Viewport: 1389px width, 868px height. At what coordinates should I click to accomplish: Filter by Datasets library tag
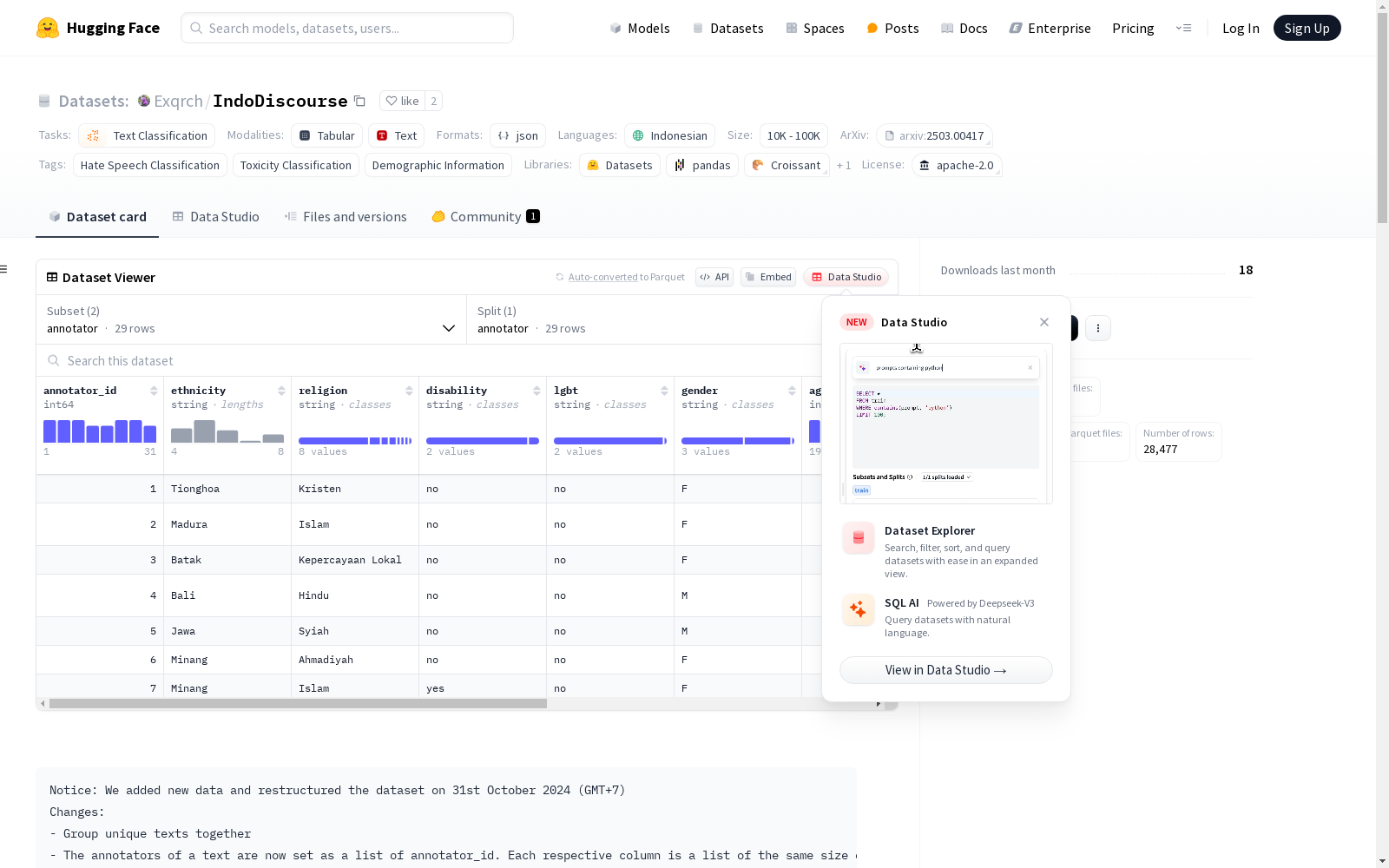coord(620,165)
